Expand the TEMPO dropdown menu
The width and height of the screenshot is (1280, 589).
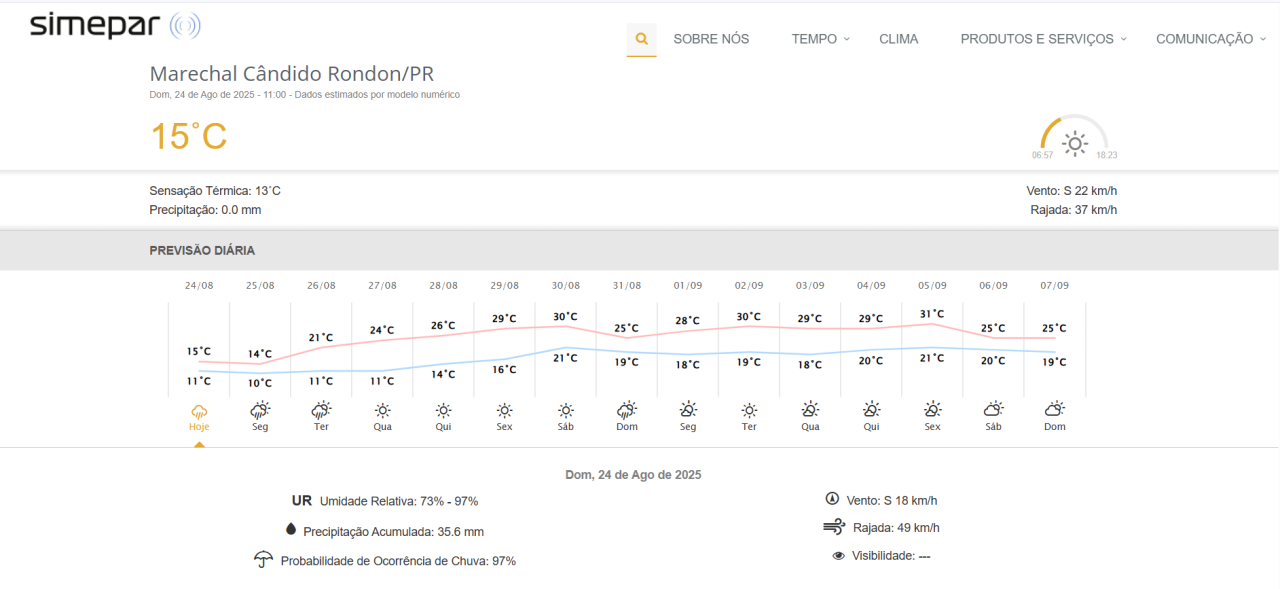coord(820,39)
